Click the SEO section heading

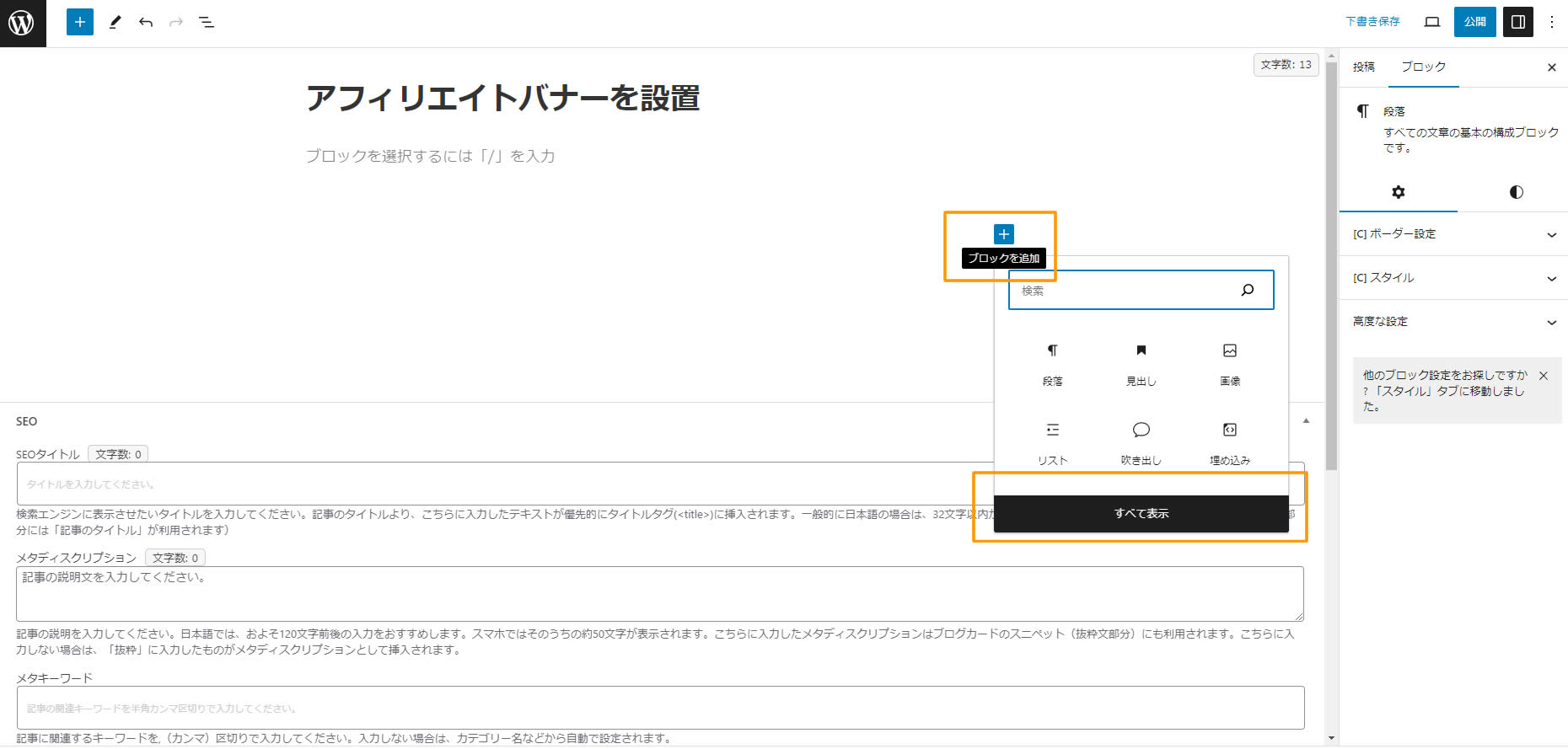(27, 421)
